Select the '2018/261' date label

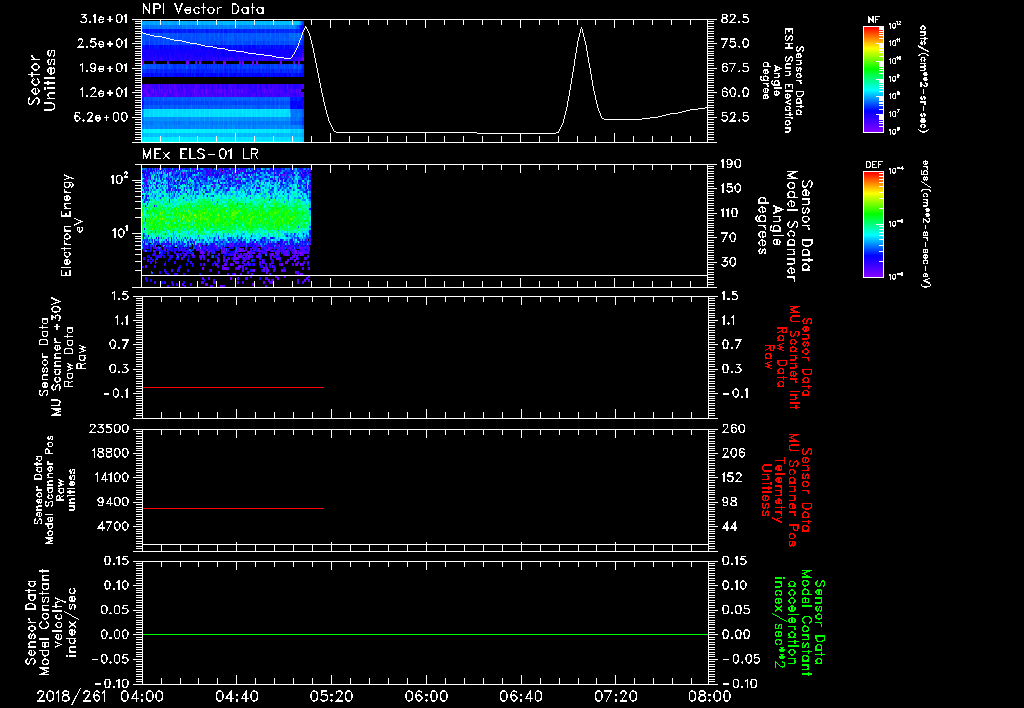(71, 696)
